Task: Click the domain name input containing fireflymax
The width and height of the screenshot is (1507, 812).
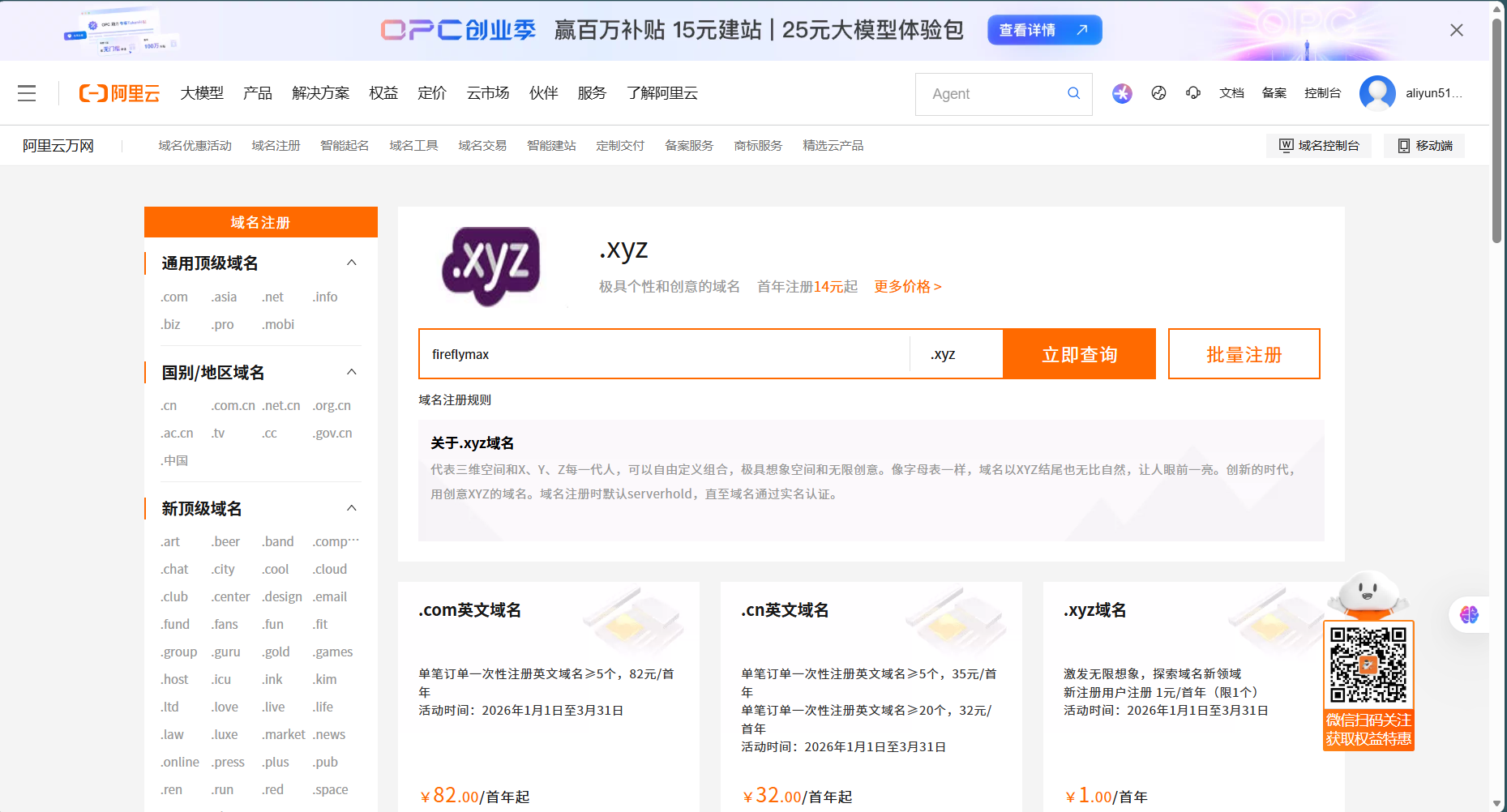Action: (x=665, y=354)
